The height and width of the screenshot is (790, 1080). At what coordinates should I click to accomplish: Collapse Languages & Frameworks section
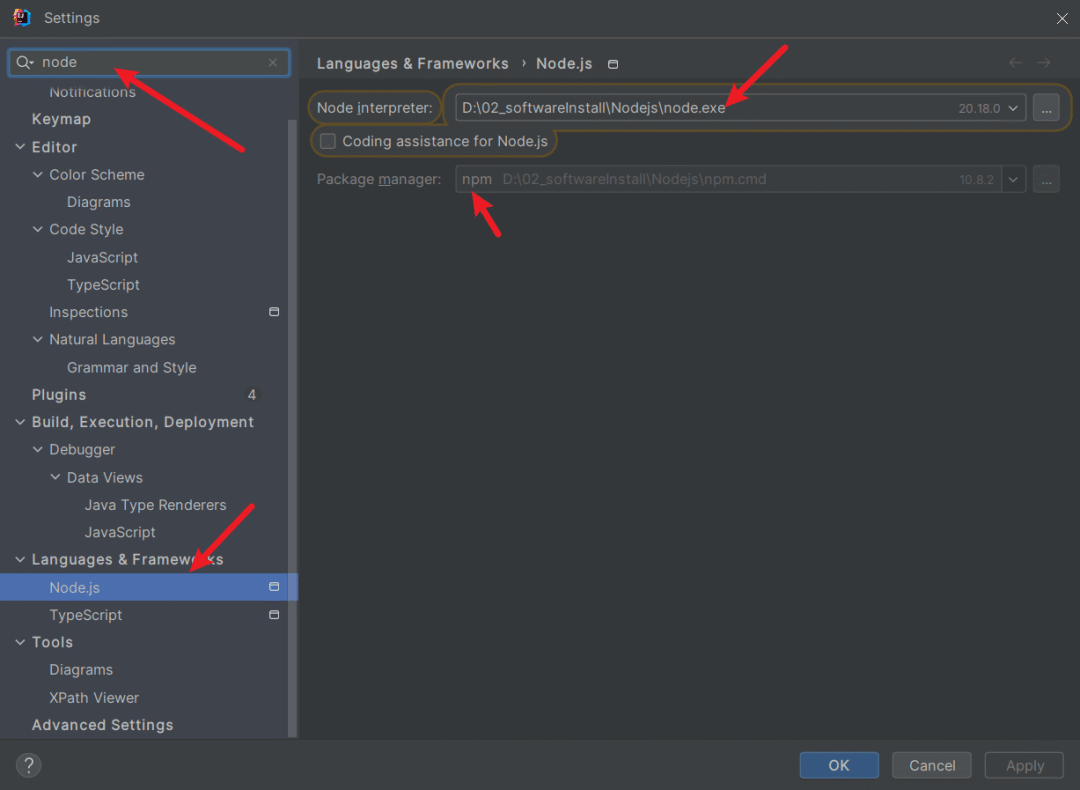click(20, 559)
